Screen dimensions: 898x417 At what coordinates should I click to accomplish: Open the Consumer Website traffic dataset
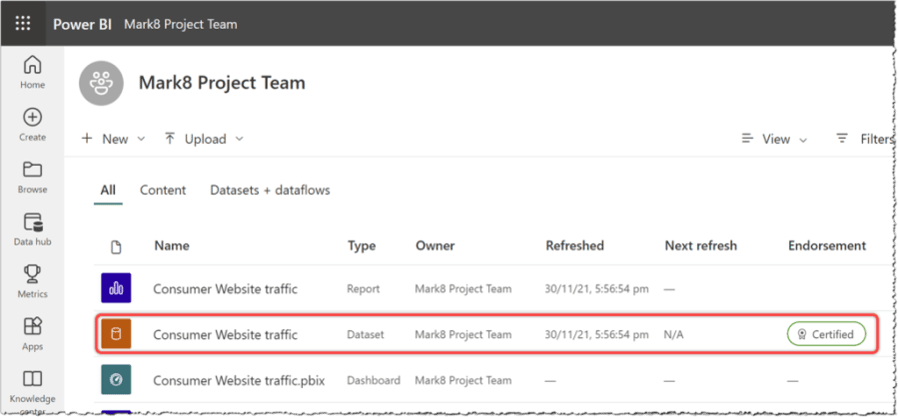(225, 335)
